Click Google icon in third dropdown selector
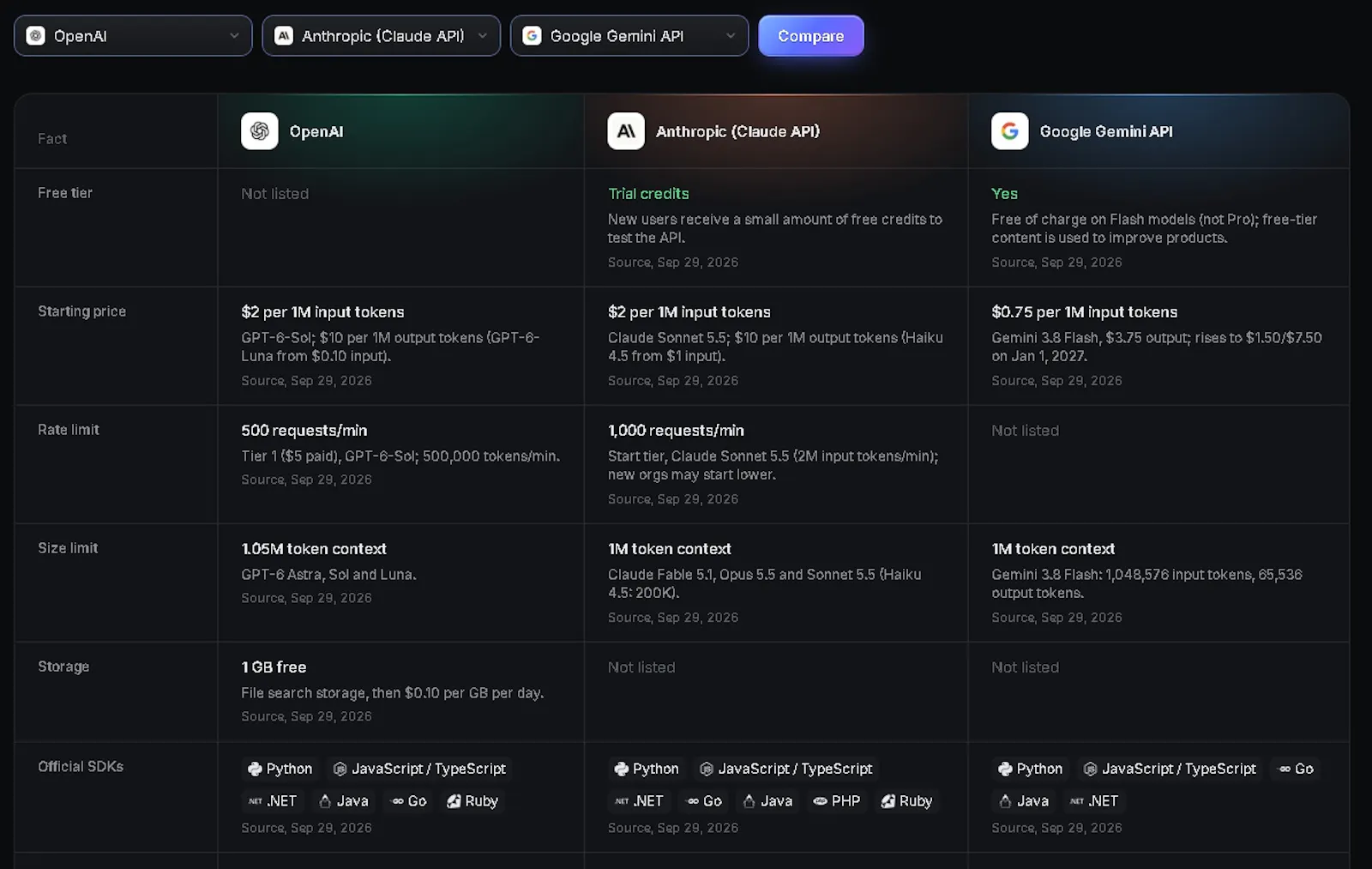This screenshot has height=869, width=1372. click(532, 36)
